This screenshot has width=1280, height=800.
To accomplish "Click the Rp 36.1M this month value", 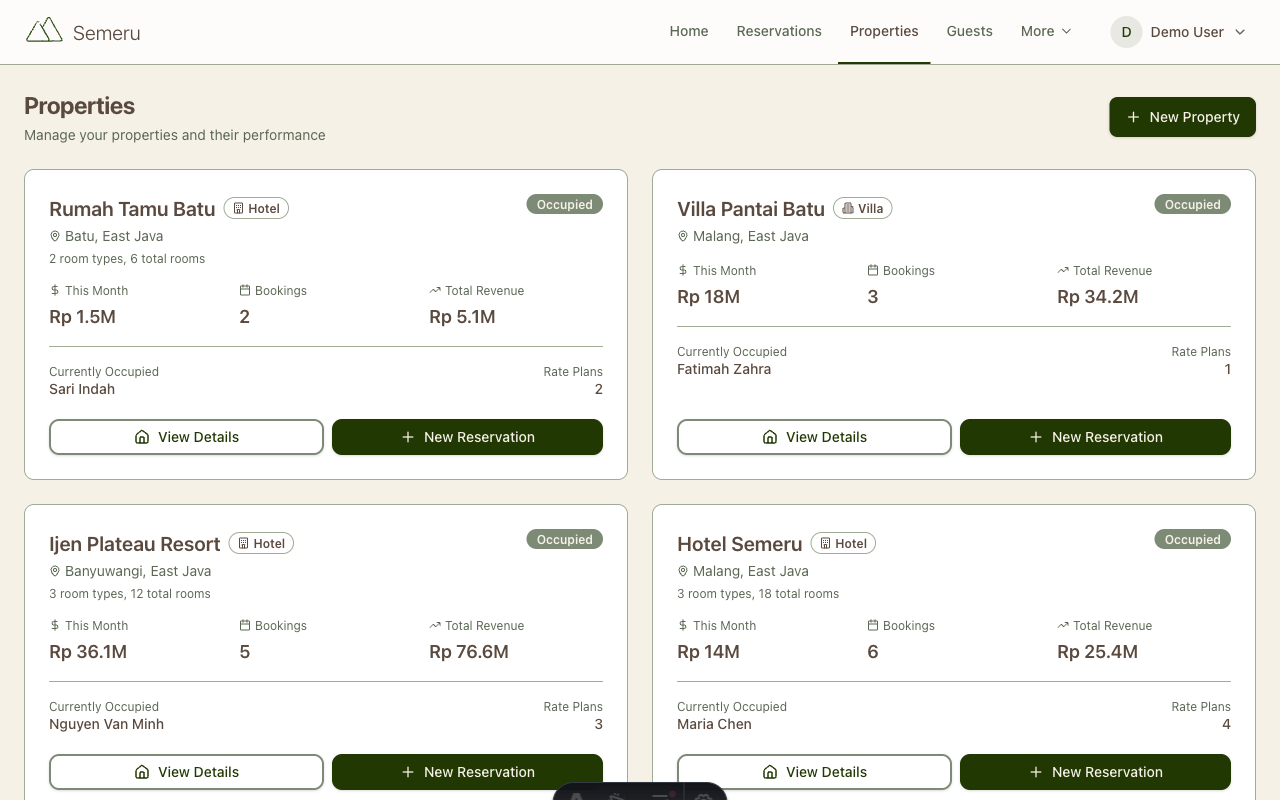I will pos(88,652).
